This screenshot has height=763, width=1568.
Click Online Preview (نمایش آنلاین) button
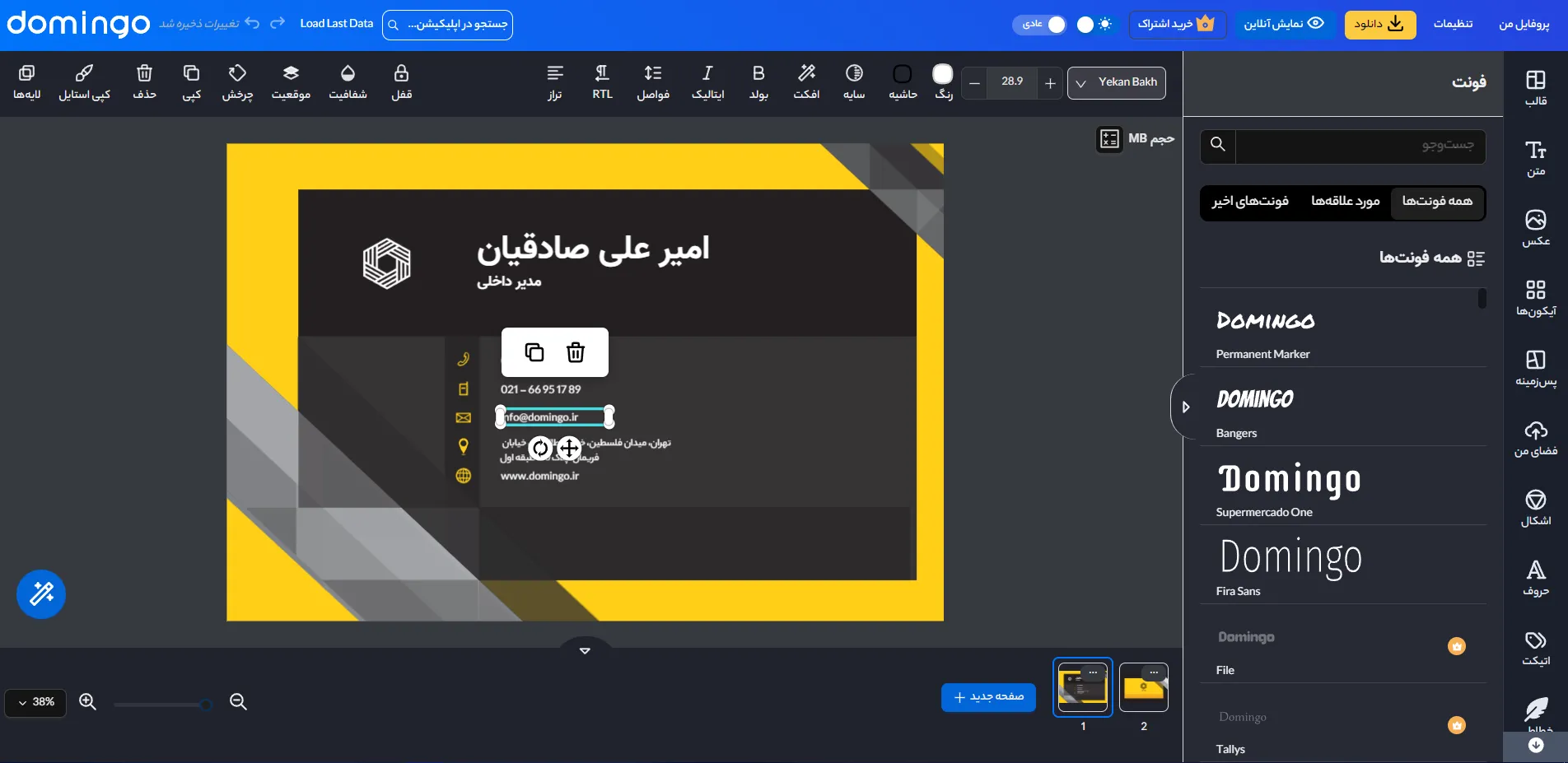pyautogui.click(x=1284, y=25)
